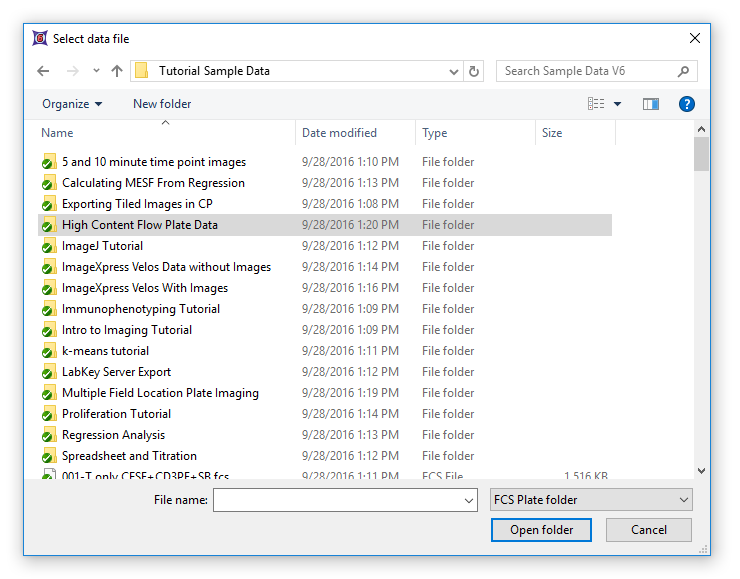Open the Help question mark icon
Screen dimensions: 740x579
(x=686, y=104)
